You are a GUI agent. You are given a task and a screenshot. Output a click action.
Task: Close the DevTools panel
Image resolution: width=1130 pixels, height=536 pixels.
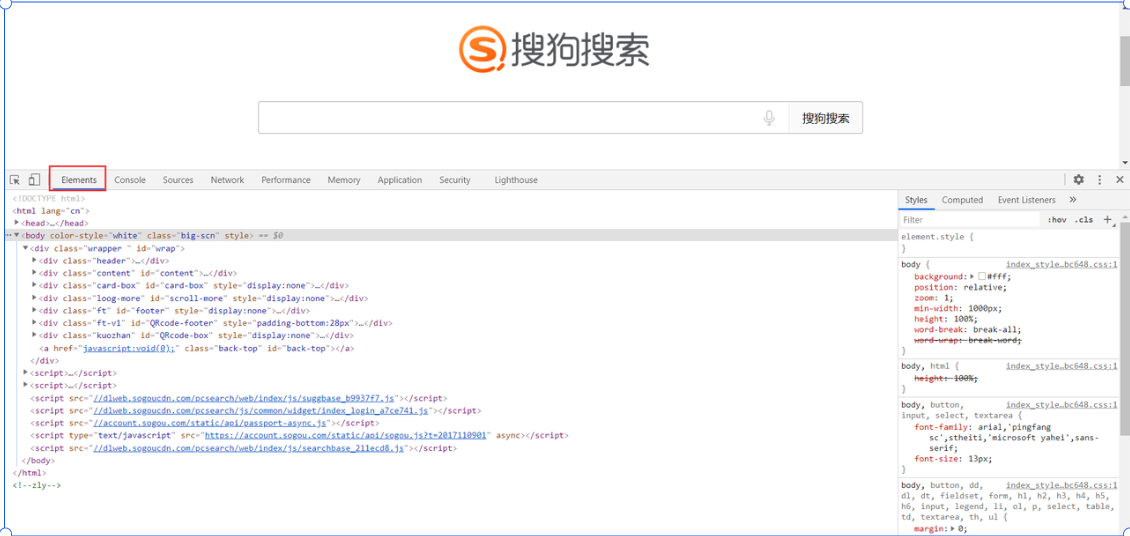(x=1119, y=180)
